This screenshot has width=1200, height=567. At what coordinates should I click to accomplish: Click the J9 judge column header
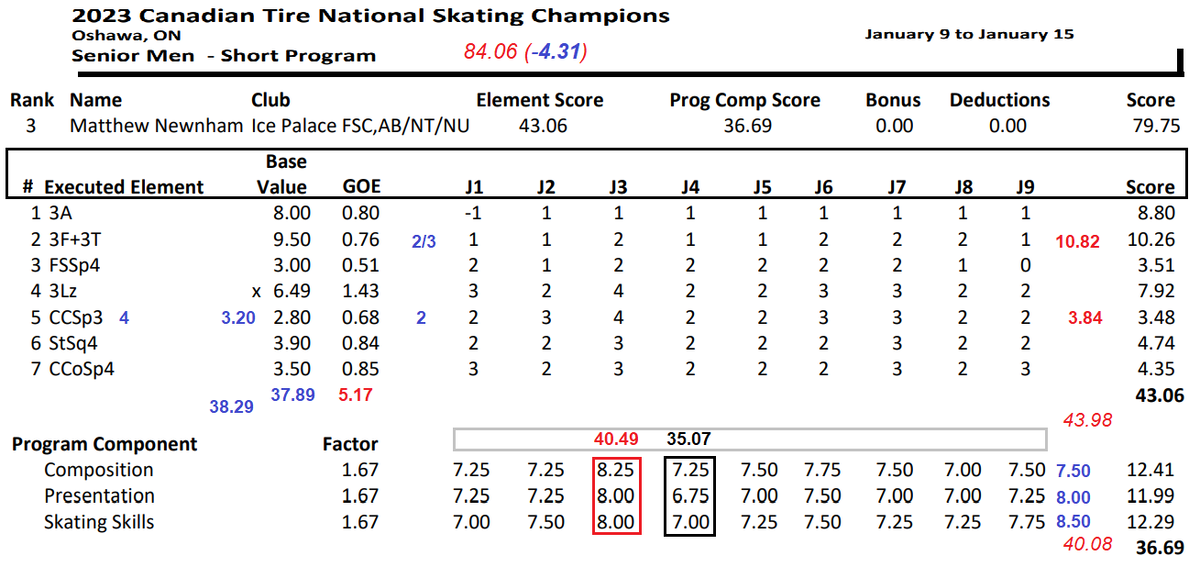1025,187
